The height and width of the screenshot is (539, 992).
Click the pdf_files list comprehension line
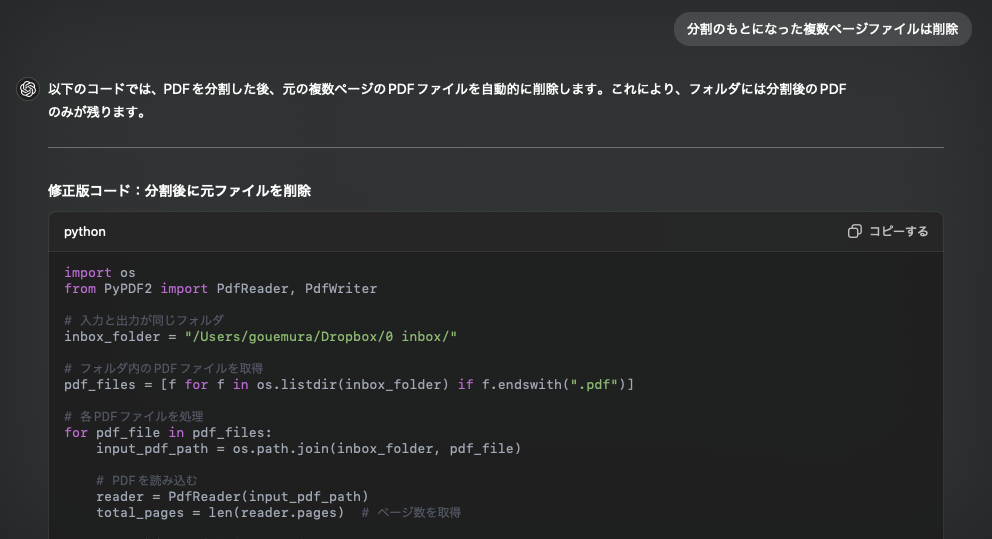(x=349, y=385)
